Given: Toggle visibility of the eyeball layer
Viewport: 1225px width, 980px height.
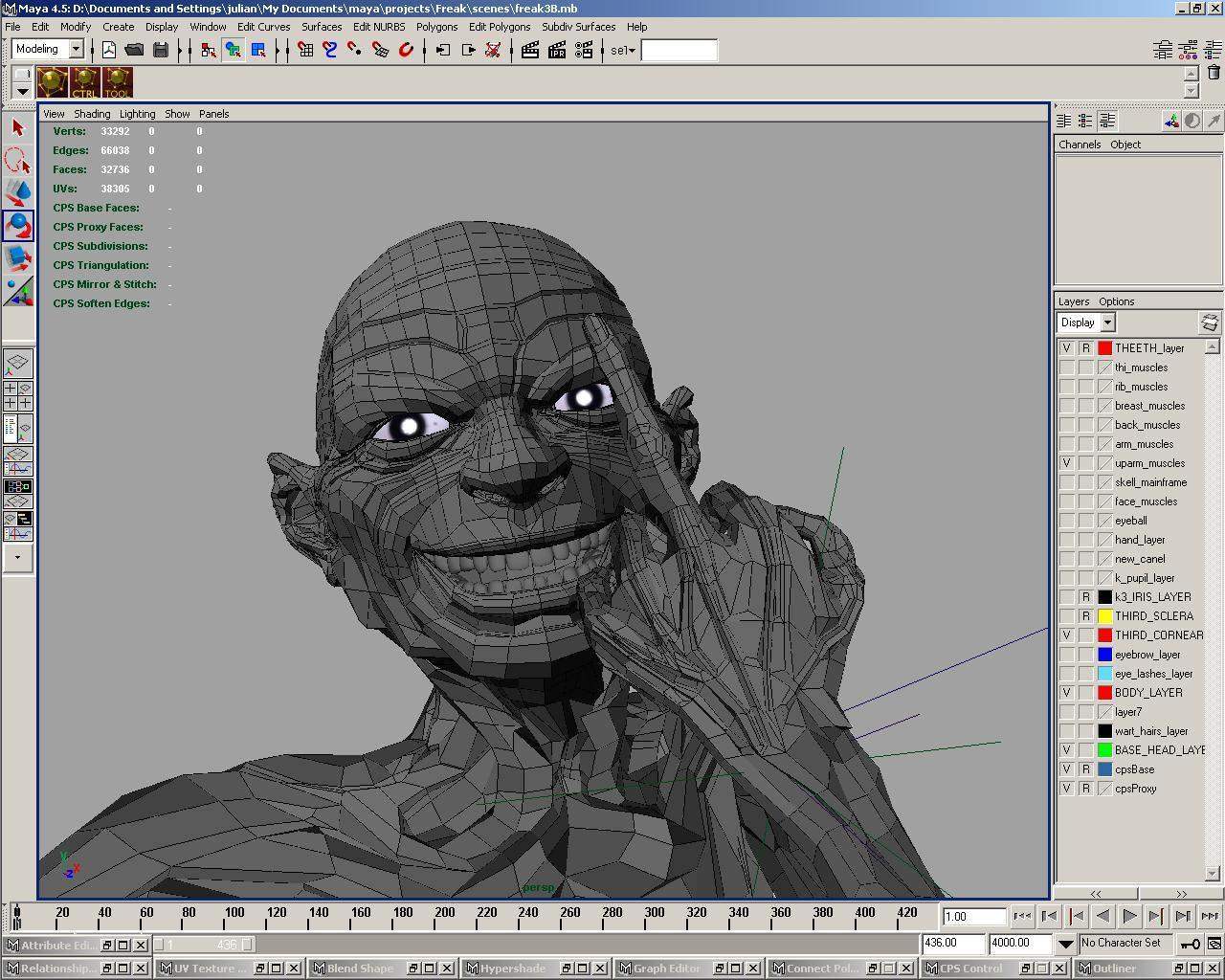Looking at the screenshot, I should [x=1066, y=521].
